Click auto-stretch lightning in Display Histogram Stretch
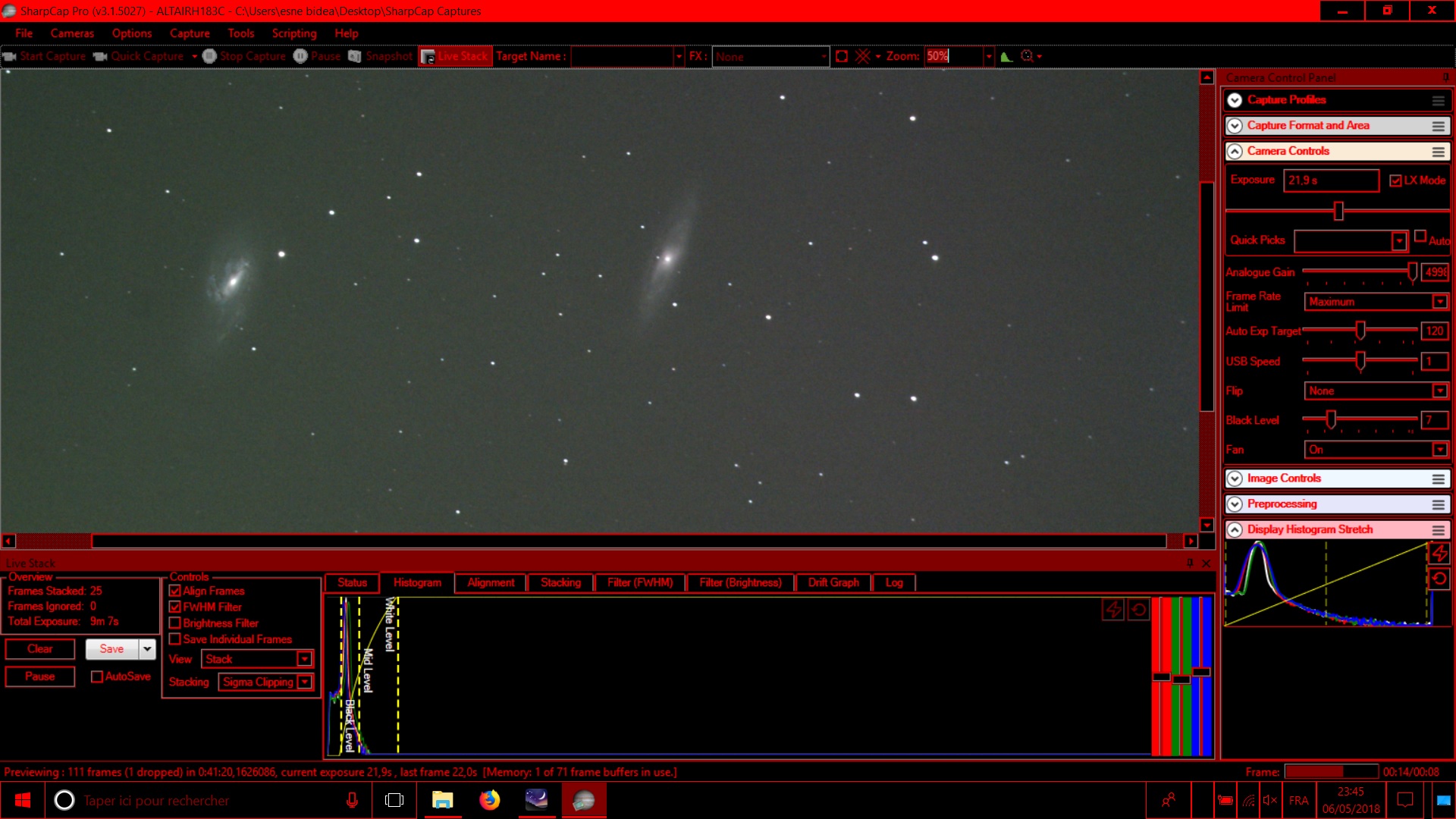1456x819 pixels. pos(1439,554)
